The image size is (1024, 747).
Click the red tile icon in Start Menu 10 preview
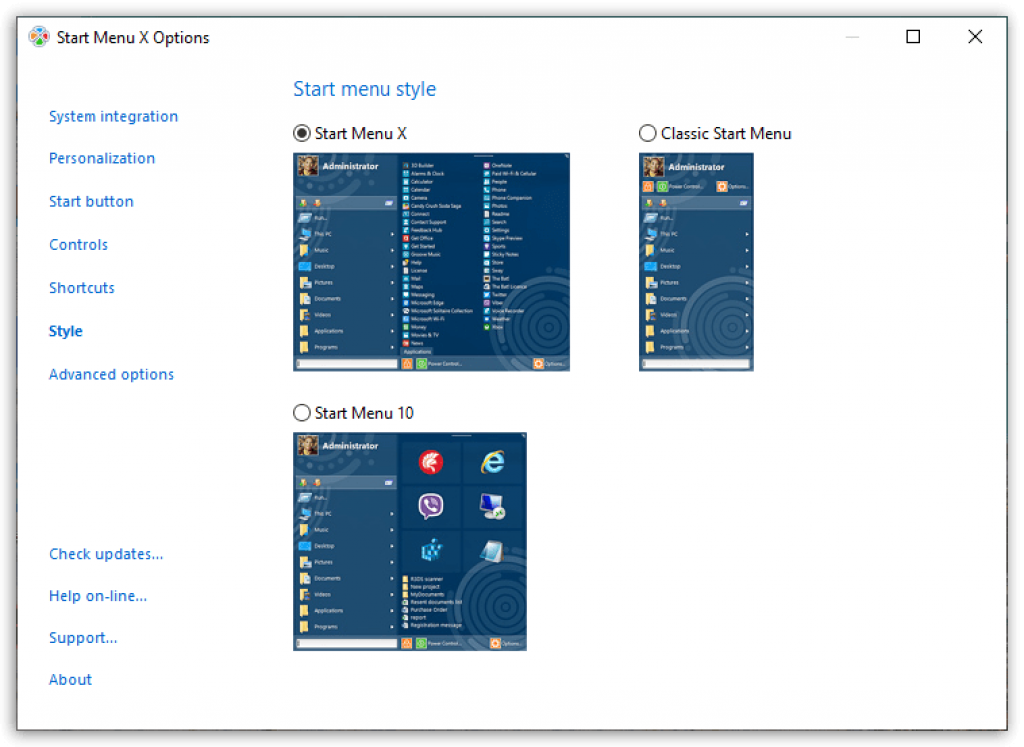[431, 461]
